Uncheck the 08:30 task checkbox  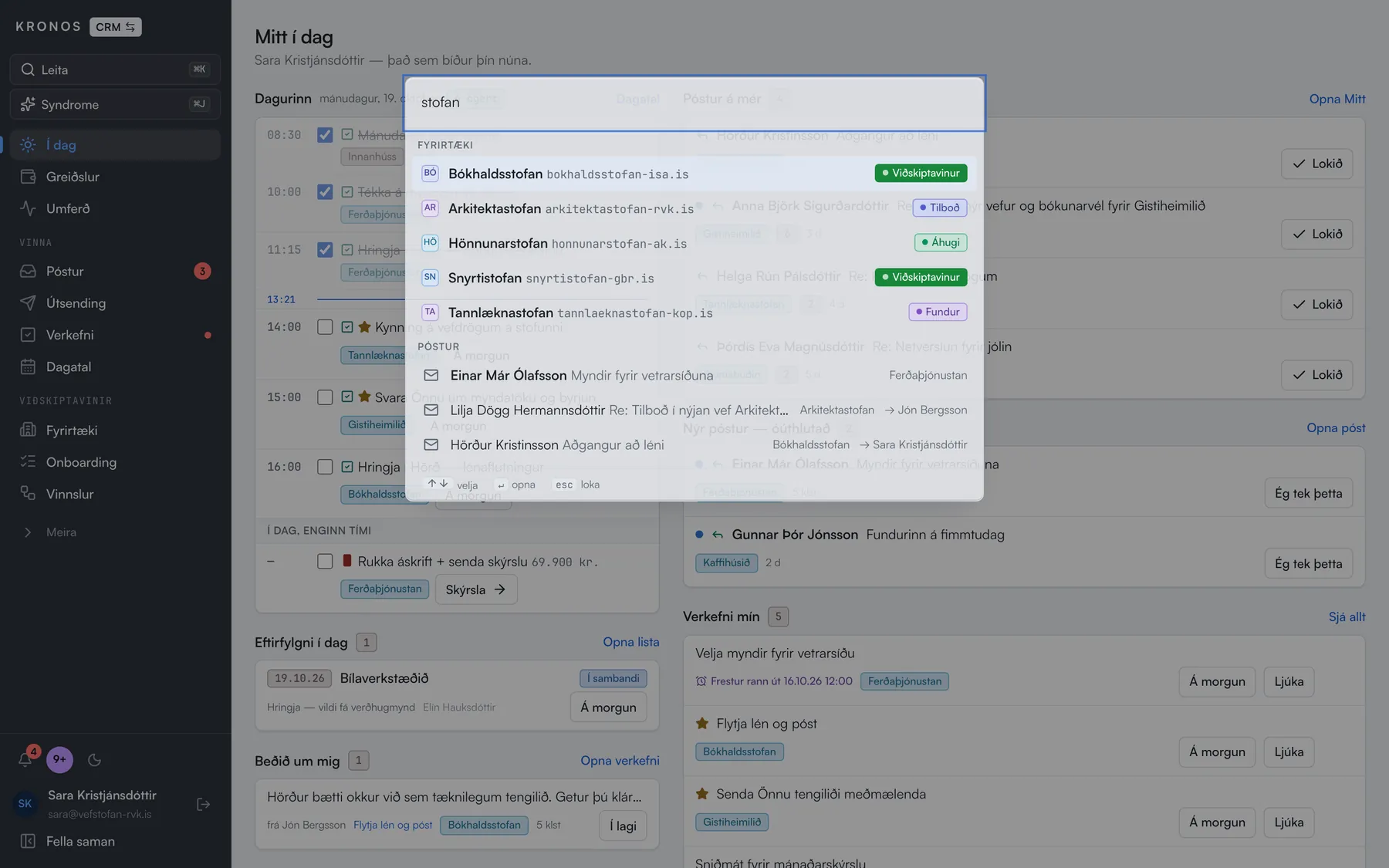click(325, 135)
